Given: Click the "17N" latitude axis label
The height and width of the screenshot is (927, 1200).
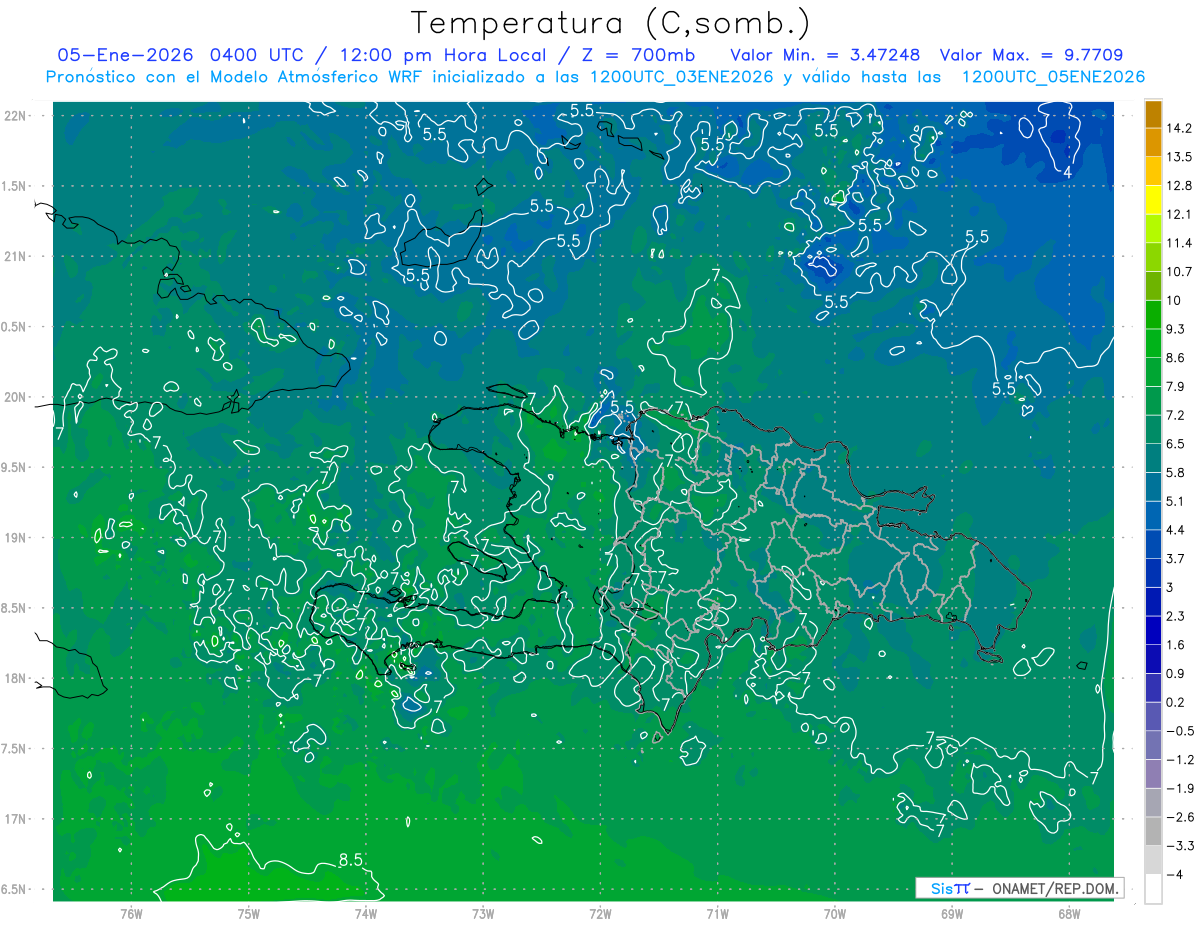Looking at the screenshot, I should coord(17,819).
